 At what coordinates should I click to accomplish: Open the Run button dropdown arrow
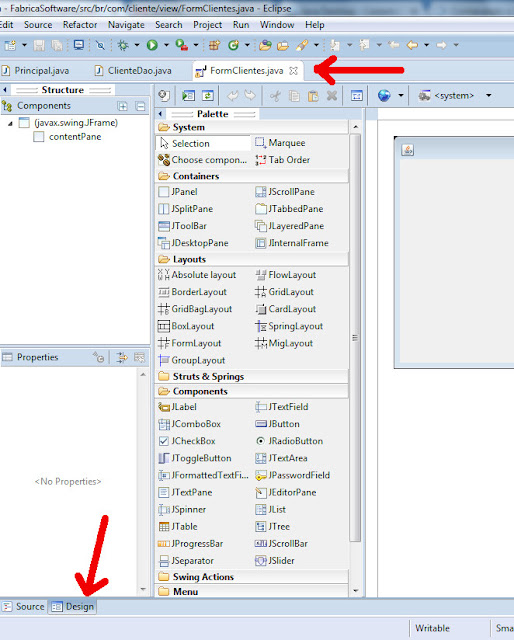[166, 45]
